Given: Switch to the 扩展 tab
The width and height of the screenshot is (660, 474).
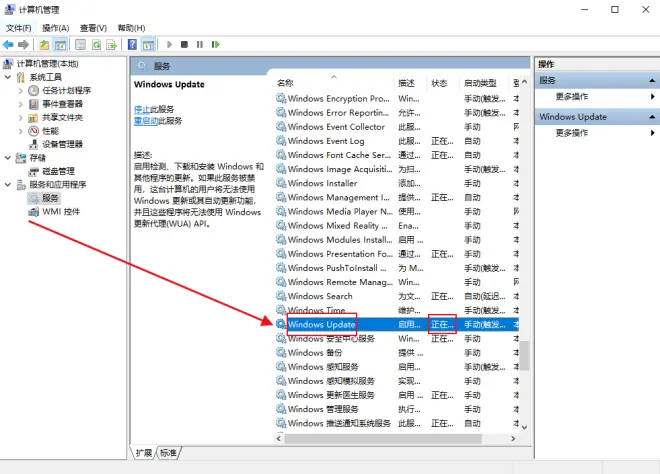Looking at the screenshot, I should point(144,453).
